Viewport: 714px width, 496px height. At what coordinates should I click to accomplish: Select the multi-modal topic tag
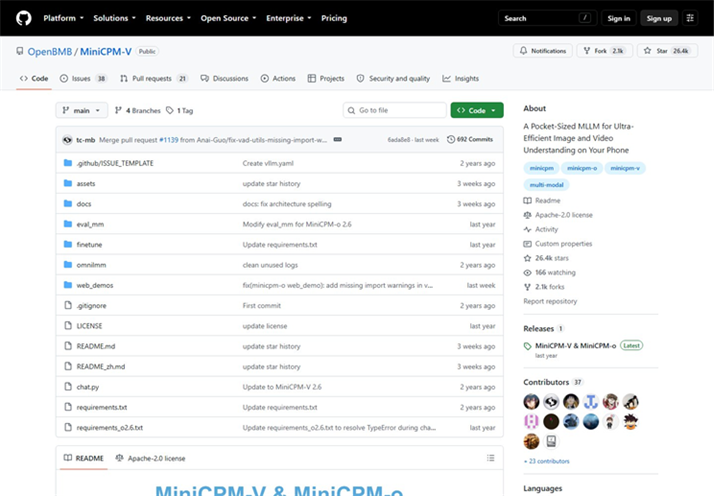coord(546,184)
